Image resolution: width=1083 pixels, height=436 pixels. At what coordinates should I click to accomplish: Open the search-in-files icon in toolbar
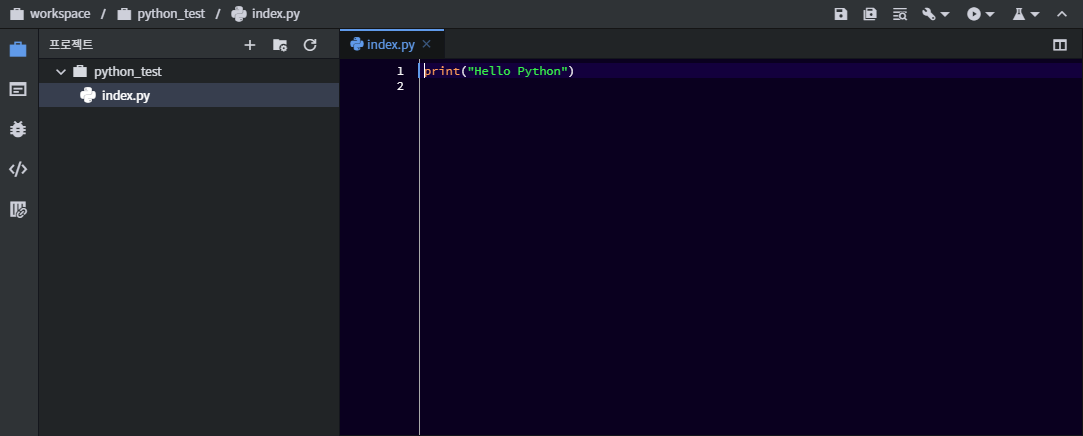click(x=900, y=14)
